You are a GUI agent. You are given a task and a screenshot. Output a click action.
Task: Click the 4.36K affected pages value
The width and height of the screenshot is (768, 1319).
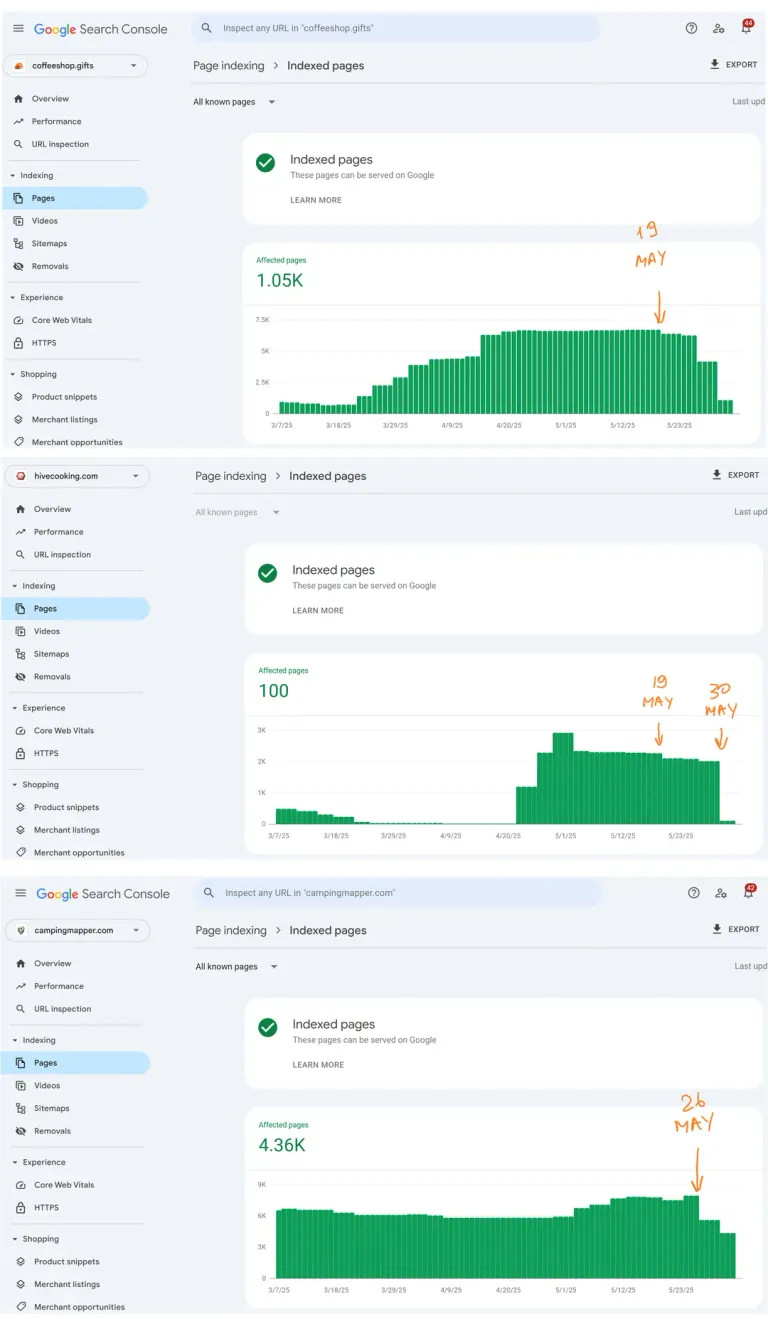click(282, 1145)
